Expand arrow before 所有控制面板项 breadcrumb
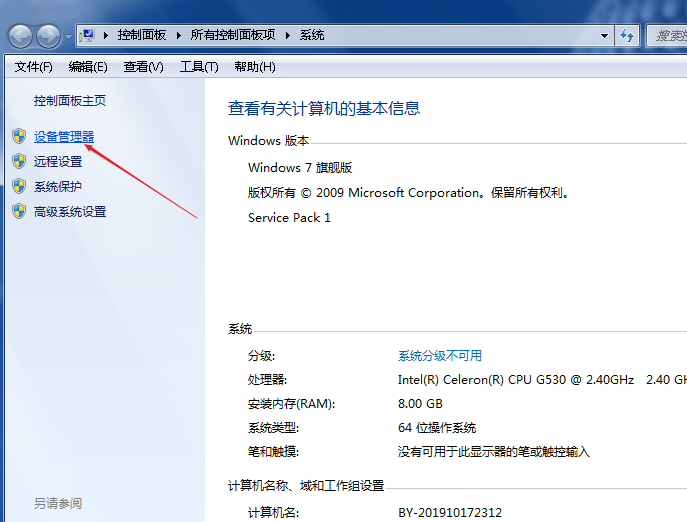The image size is (687, 522). (x=179, y=36)
